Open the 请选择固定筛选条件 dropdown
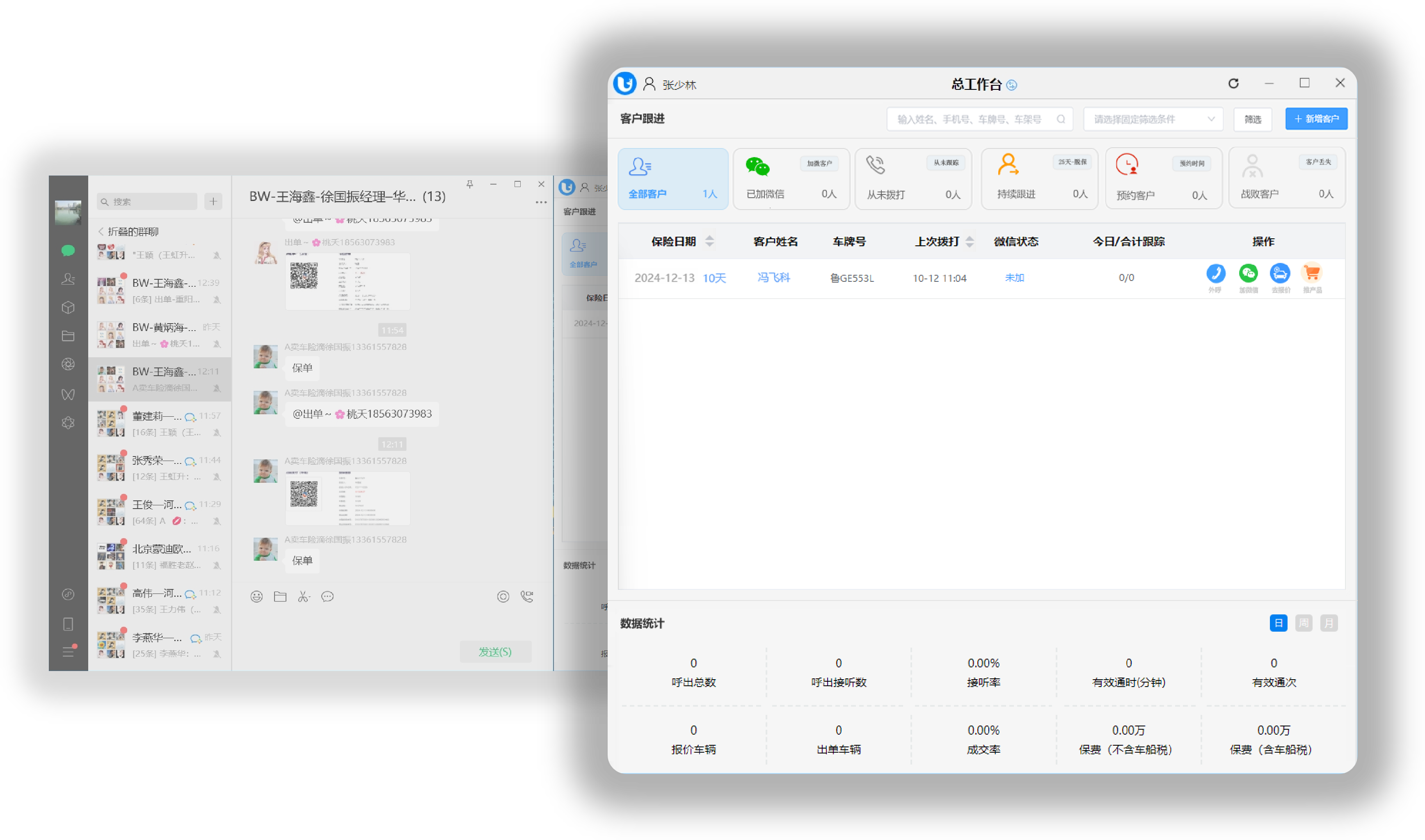 (1153, 119)
